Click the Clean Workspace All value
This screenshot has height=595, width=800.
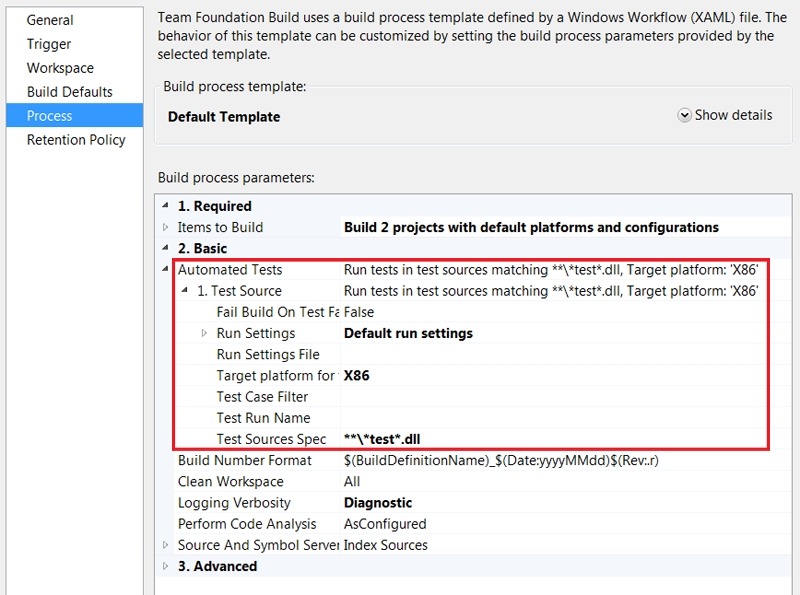(352, 481)
